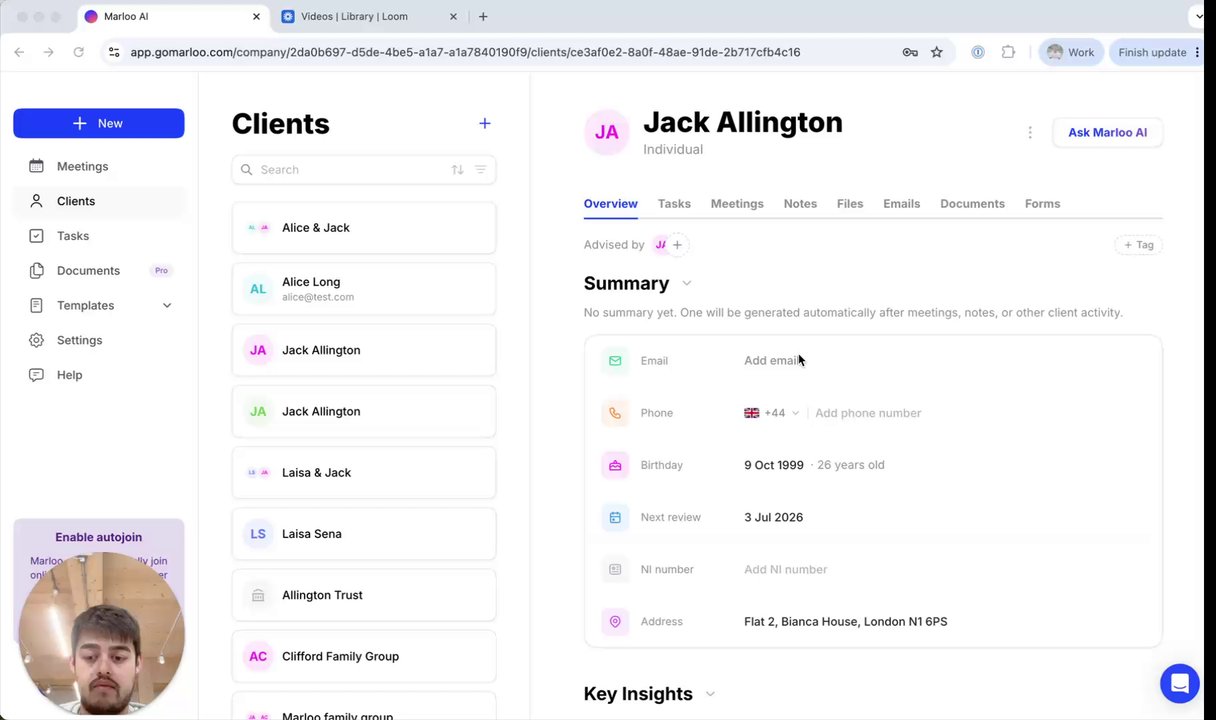Open the Alice & Jack client row
This screenshot has height=720, width=1216.
364,228
